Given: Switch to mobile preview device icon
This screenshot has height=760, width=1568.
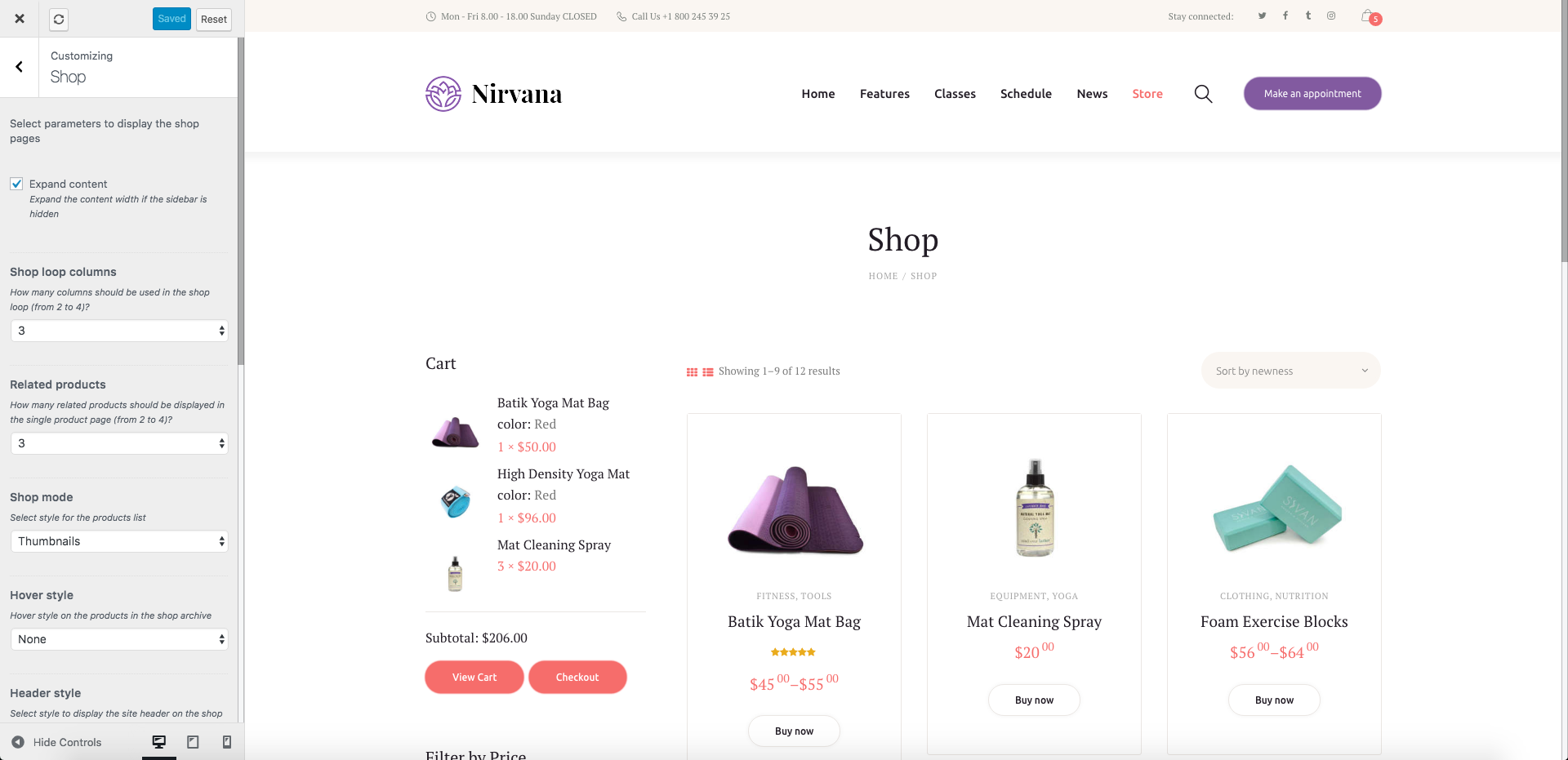Looking at the screenshot, I should point(227,742).
